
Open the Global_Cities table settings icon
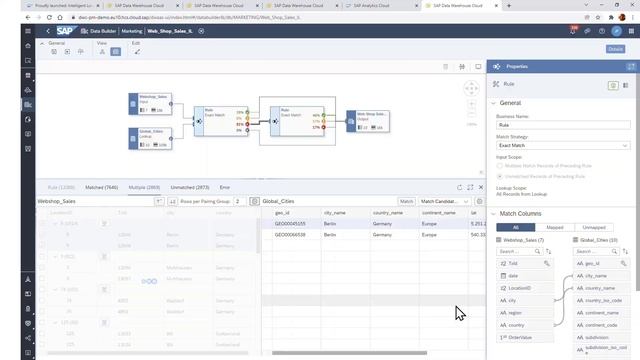[480, 201]
